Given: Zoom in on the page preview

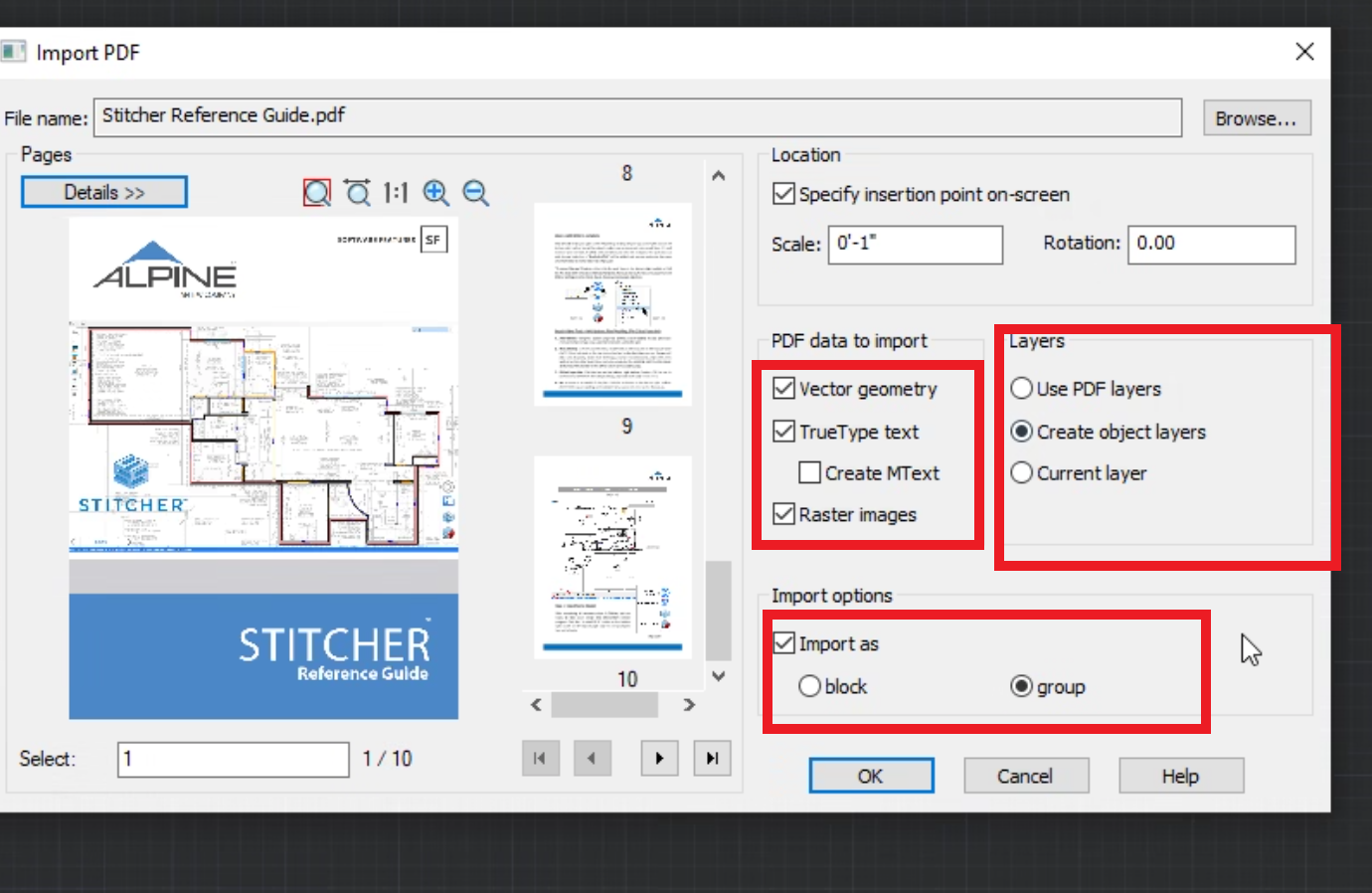Looking at the screenshot, I should [435, 192].
